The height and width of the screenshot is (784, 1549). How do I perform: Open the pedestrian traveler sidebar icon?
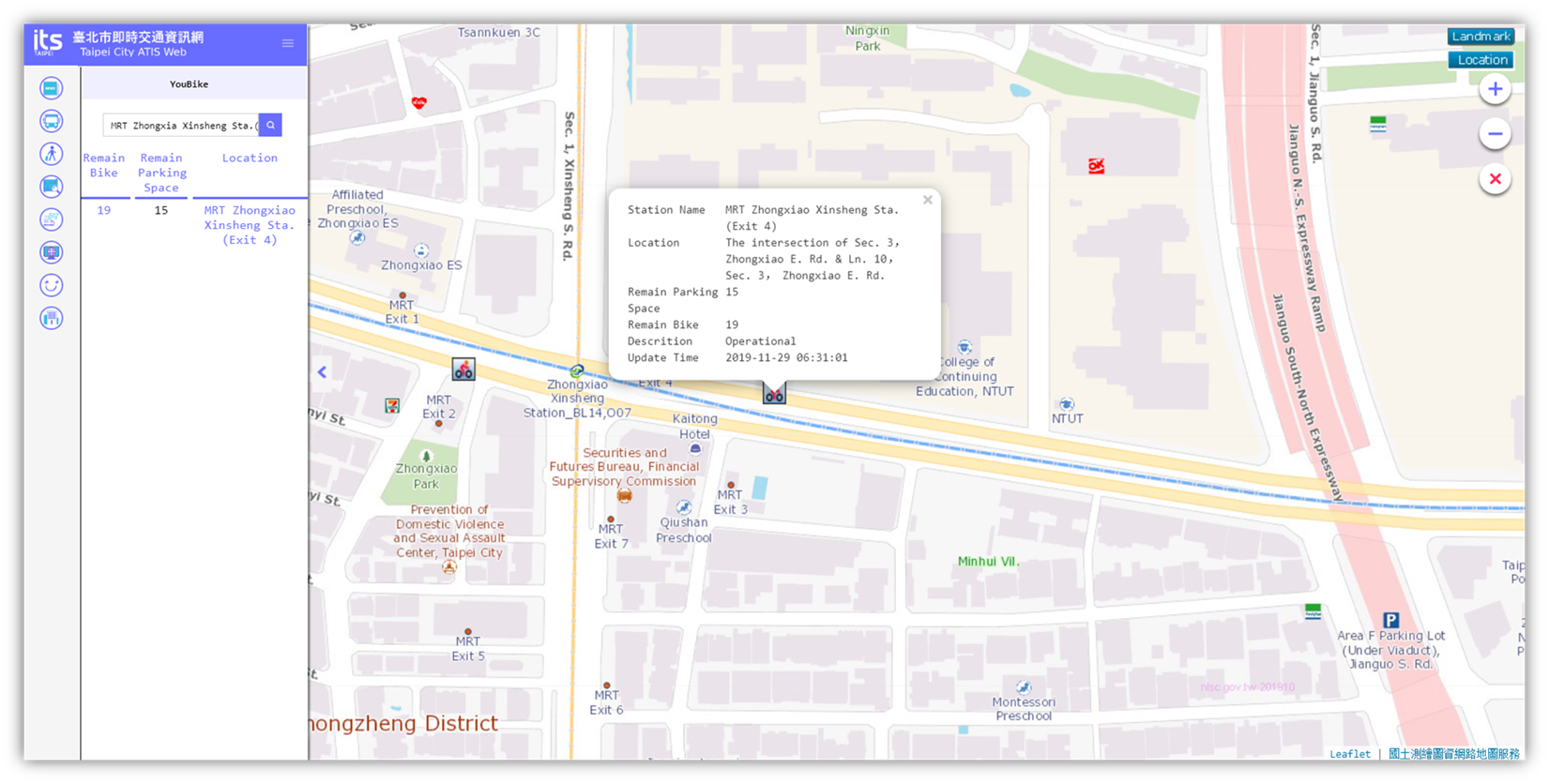tap(52, 154)
